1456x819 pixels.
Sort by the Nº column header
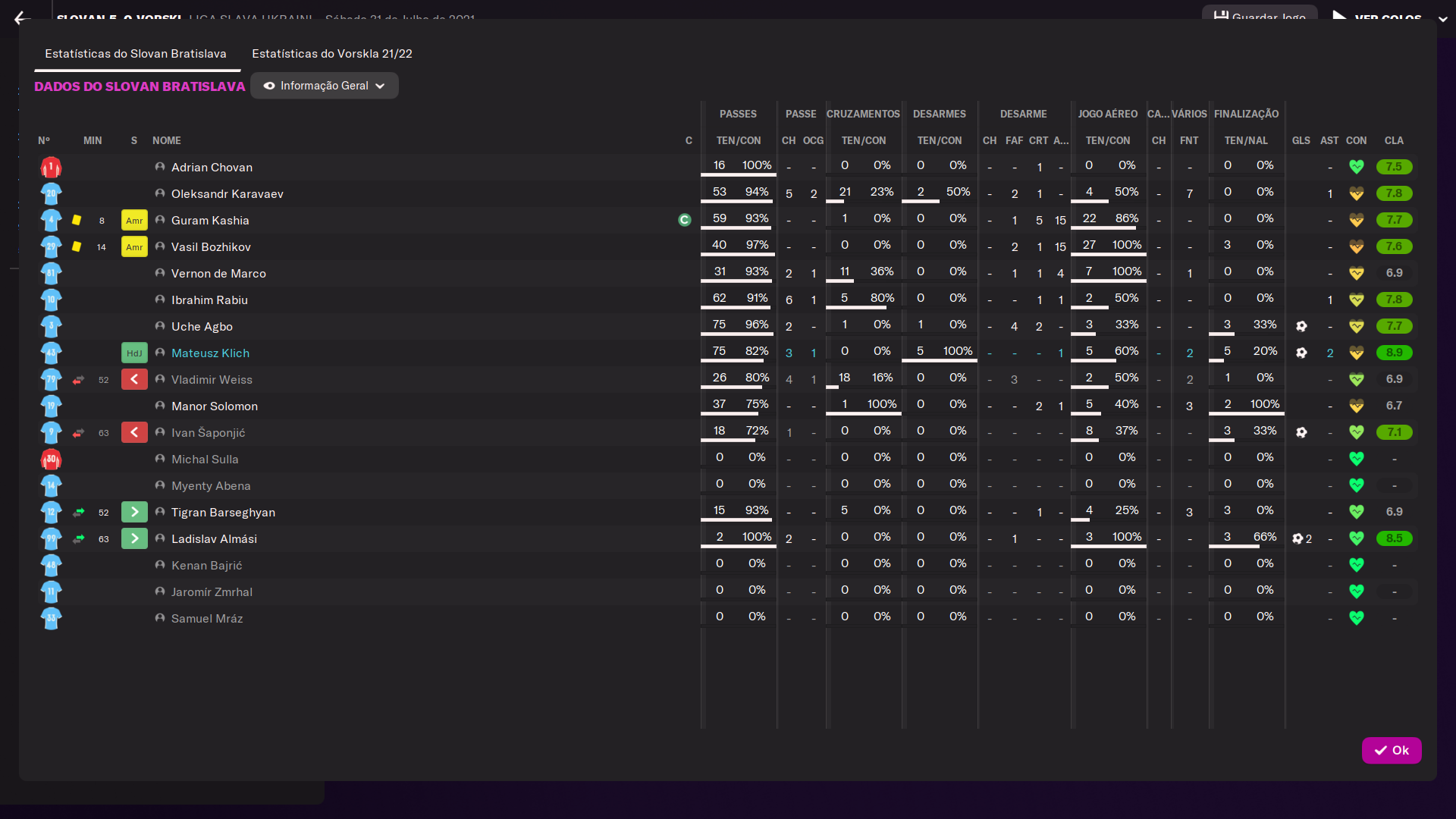[x=44, y=141]
